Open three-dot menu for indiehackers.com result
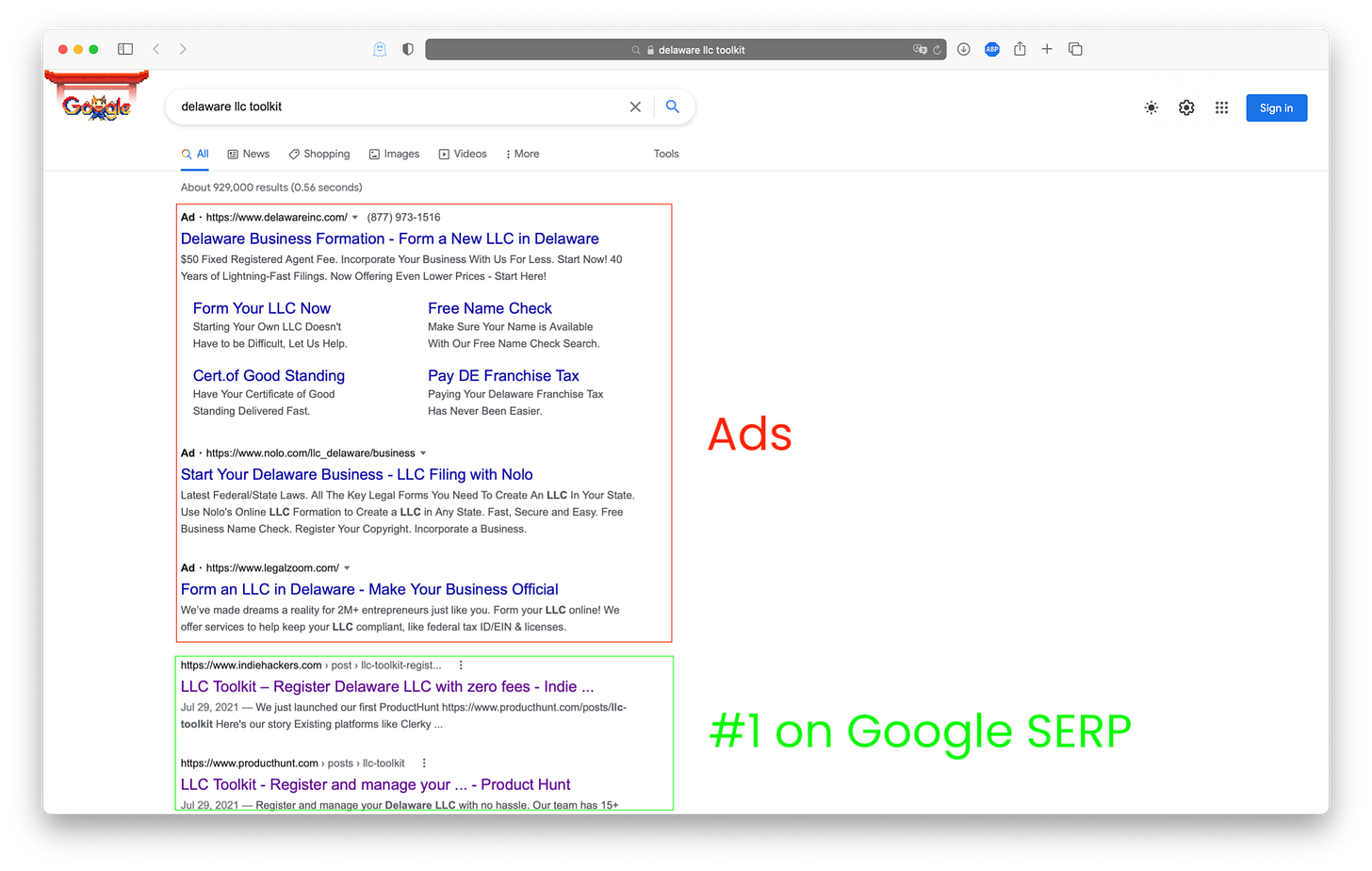Screen dimensions: 1372x871 tap(461, 666)
